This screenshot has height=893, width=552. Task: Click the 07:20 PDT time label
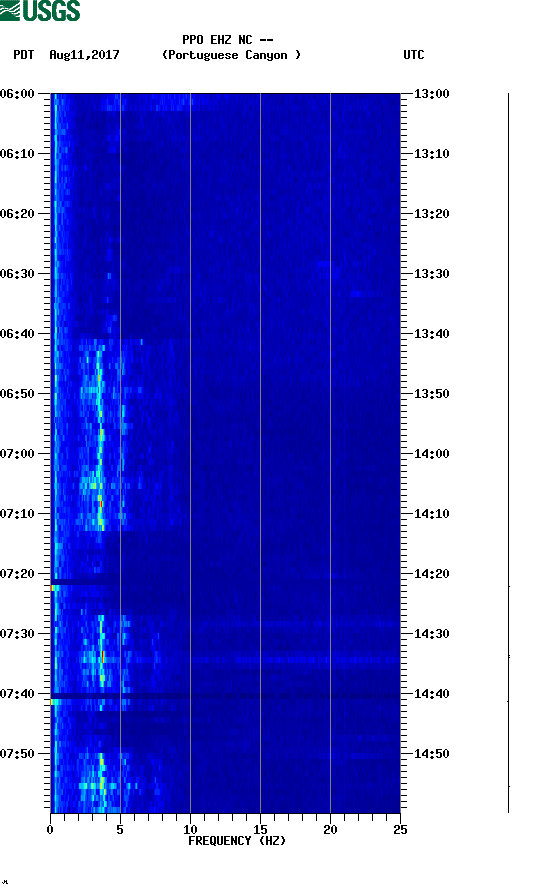coord(18,574)
